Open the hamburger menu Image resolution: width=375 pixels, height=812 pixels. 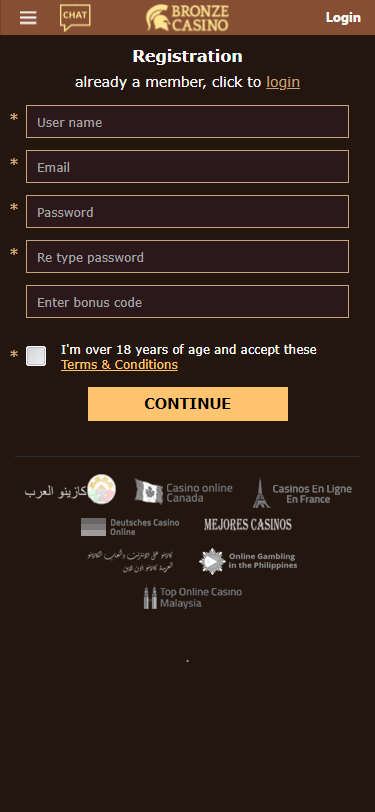(28, 18)
